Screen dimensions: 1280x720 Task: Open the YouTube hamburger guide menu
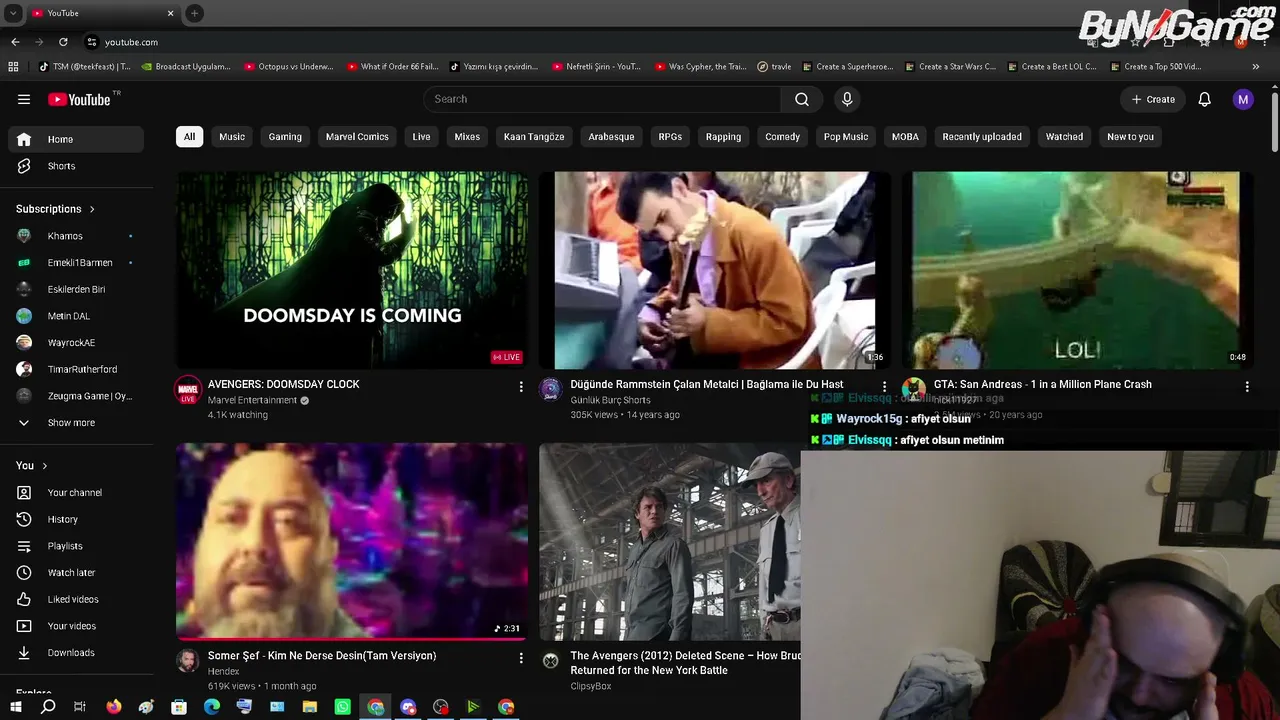(24, 99)
